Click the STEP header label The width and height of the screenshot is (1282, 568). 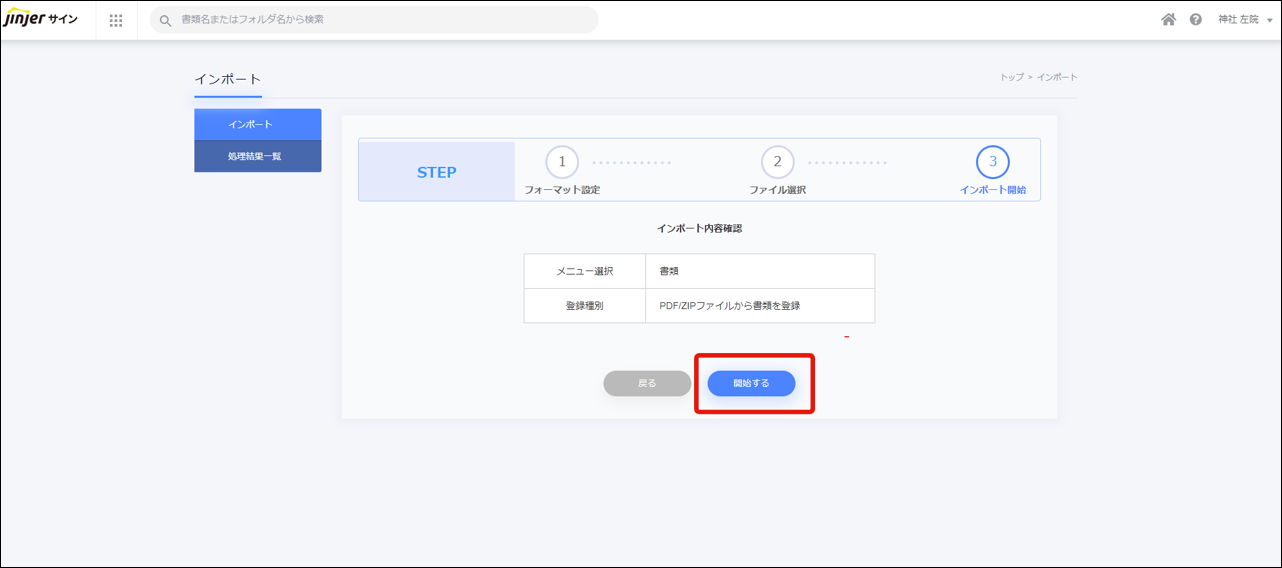tap(436, 172)
